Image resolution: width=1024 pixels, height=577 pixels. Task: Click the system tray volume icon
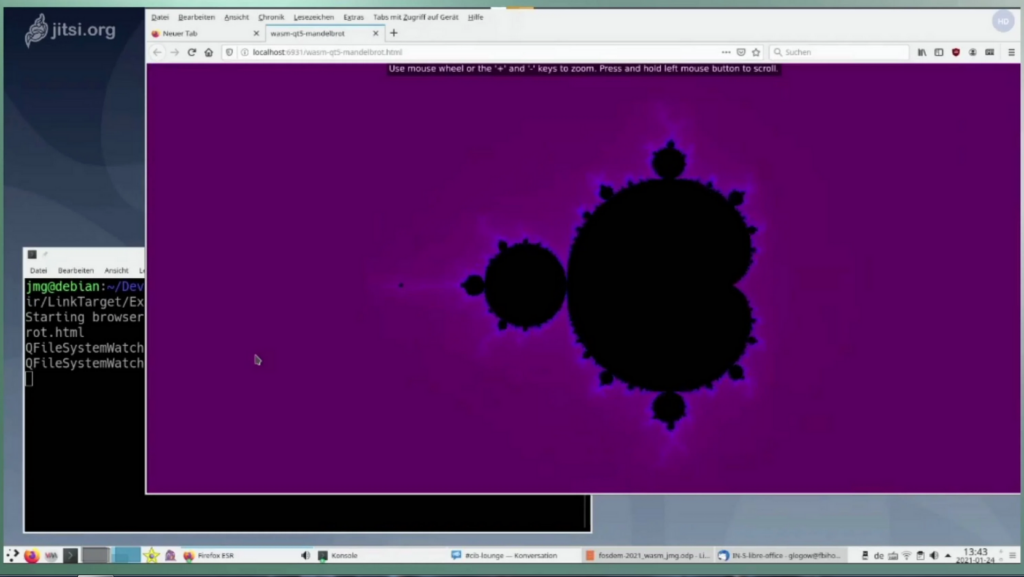click(934, 555)
